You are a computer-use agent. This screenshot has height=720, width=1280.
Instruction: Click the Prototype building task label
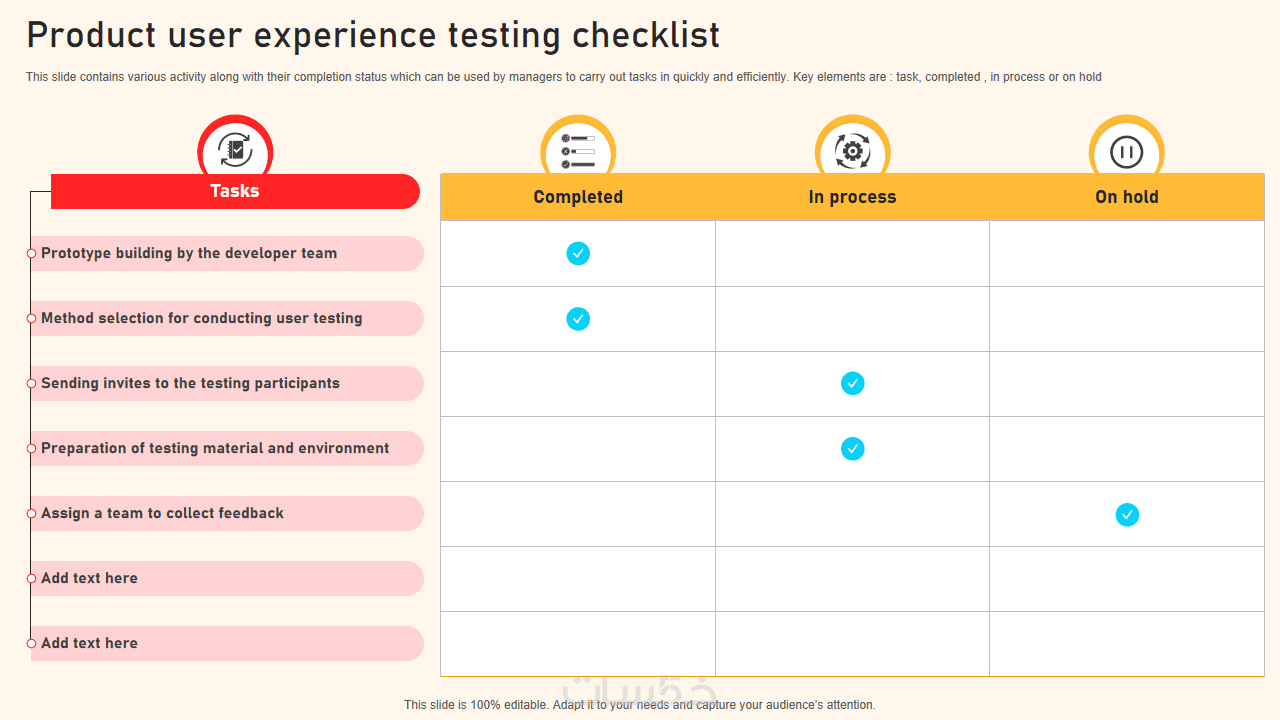coord(189,254)
